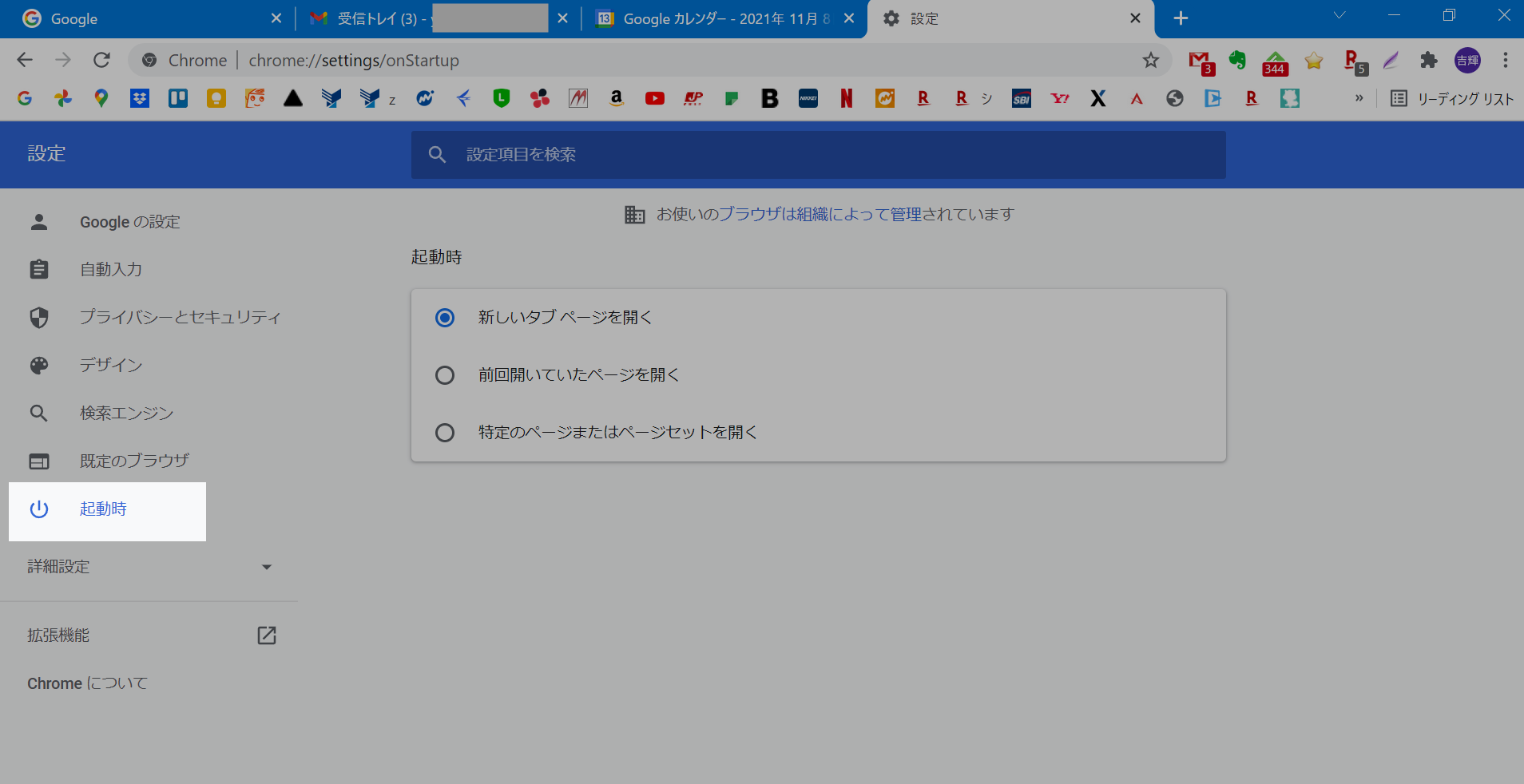The height and width of the screenshot is (784, 1524).
Task: Select 特定のページまたはページセットを開く radio option
Action: pyautogui.click(x=445, y=433)
